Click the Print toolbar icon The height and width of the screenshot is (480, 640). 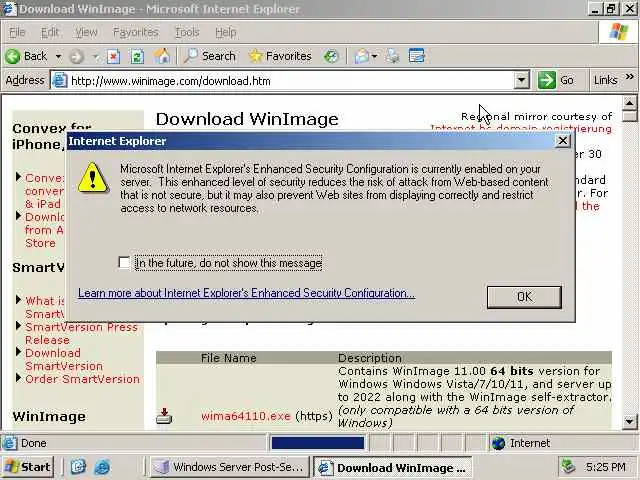(393, 56)
